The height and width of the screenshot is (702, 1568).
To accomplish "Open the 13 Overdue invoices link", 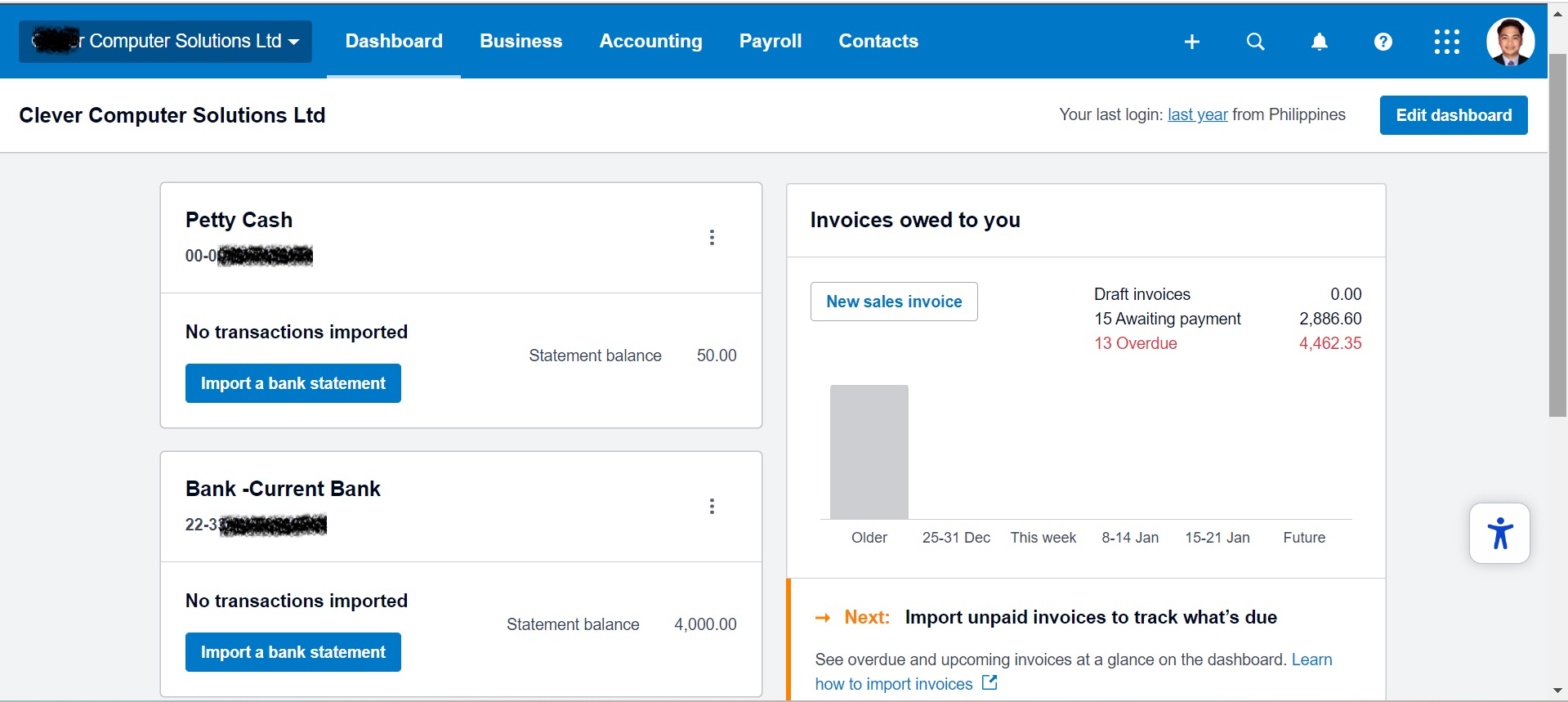I will 1136,343.
